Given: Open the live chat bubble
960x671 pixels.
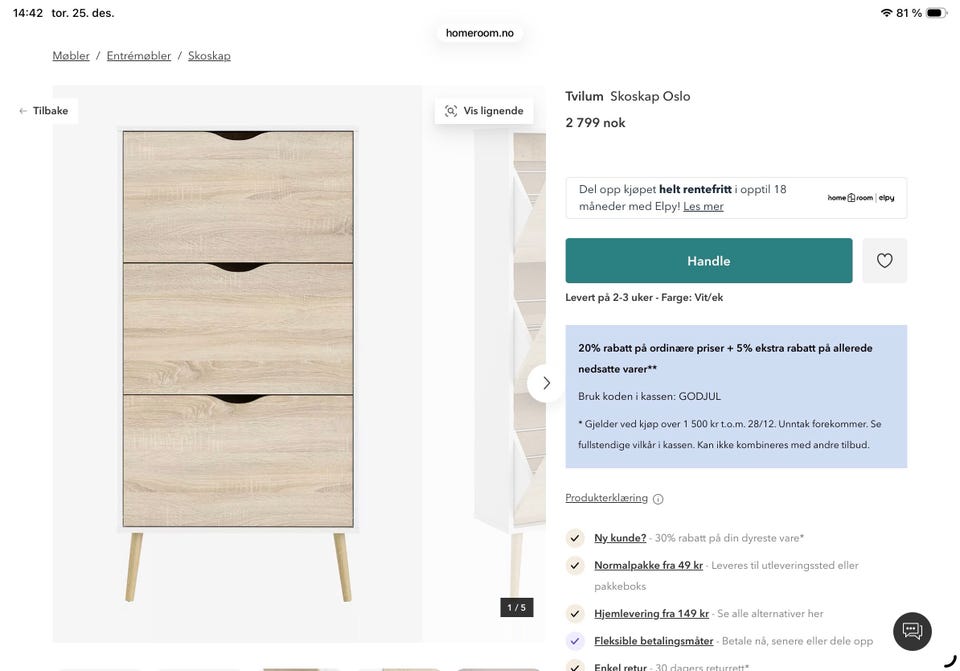Looking at the screenshot, I should coord(912,631).
